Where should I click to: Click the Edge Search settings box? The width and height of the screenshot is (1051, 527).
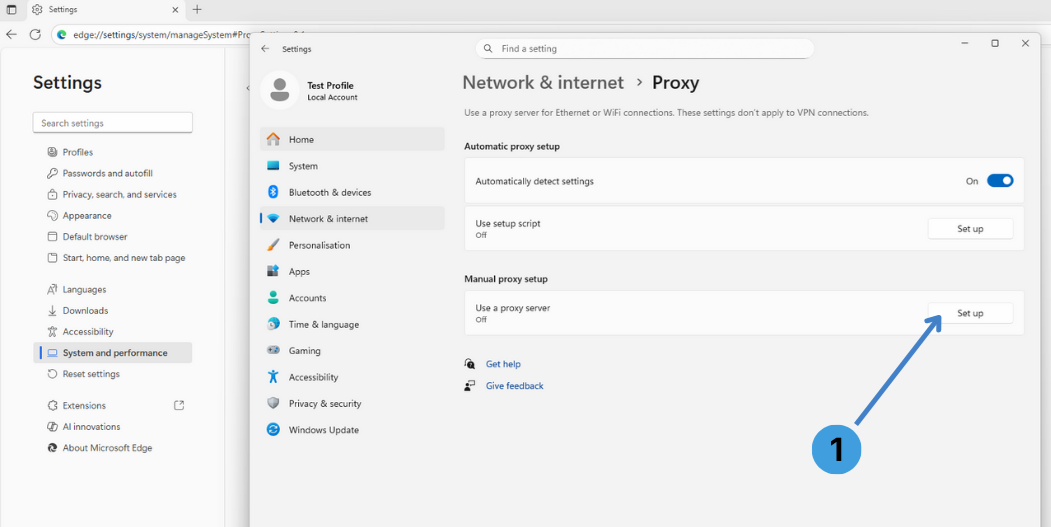(x=113, y=123)
